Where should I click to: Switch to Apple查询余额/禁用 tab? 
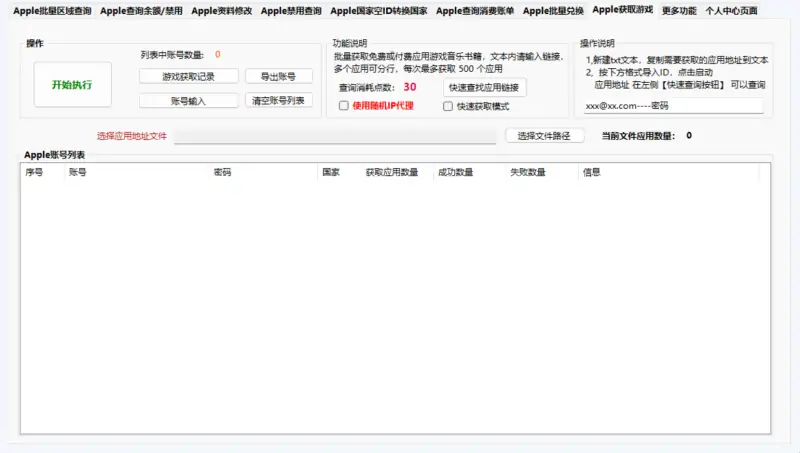point(141,11)
